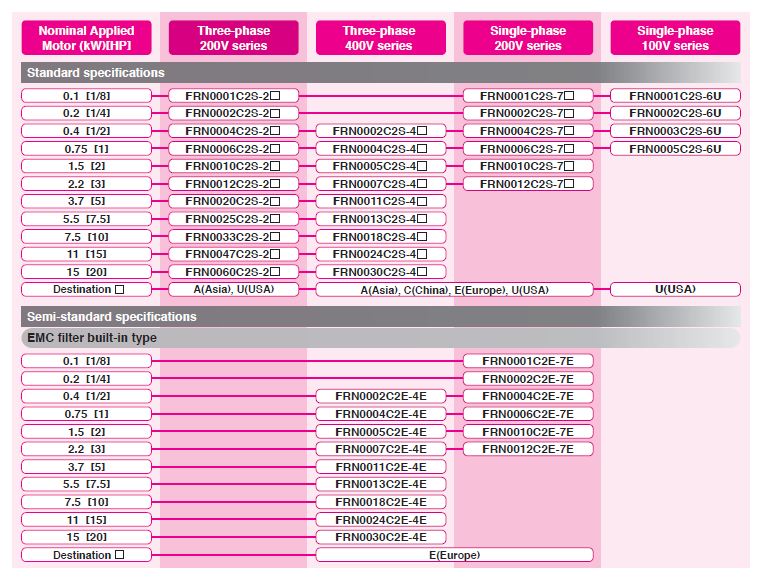
Task: Select model FRN0004C2S-7 cell
Action: [x=528, y=131]
